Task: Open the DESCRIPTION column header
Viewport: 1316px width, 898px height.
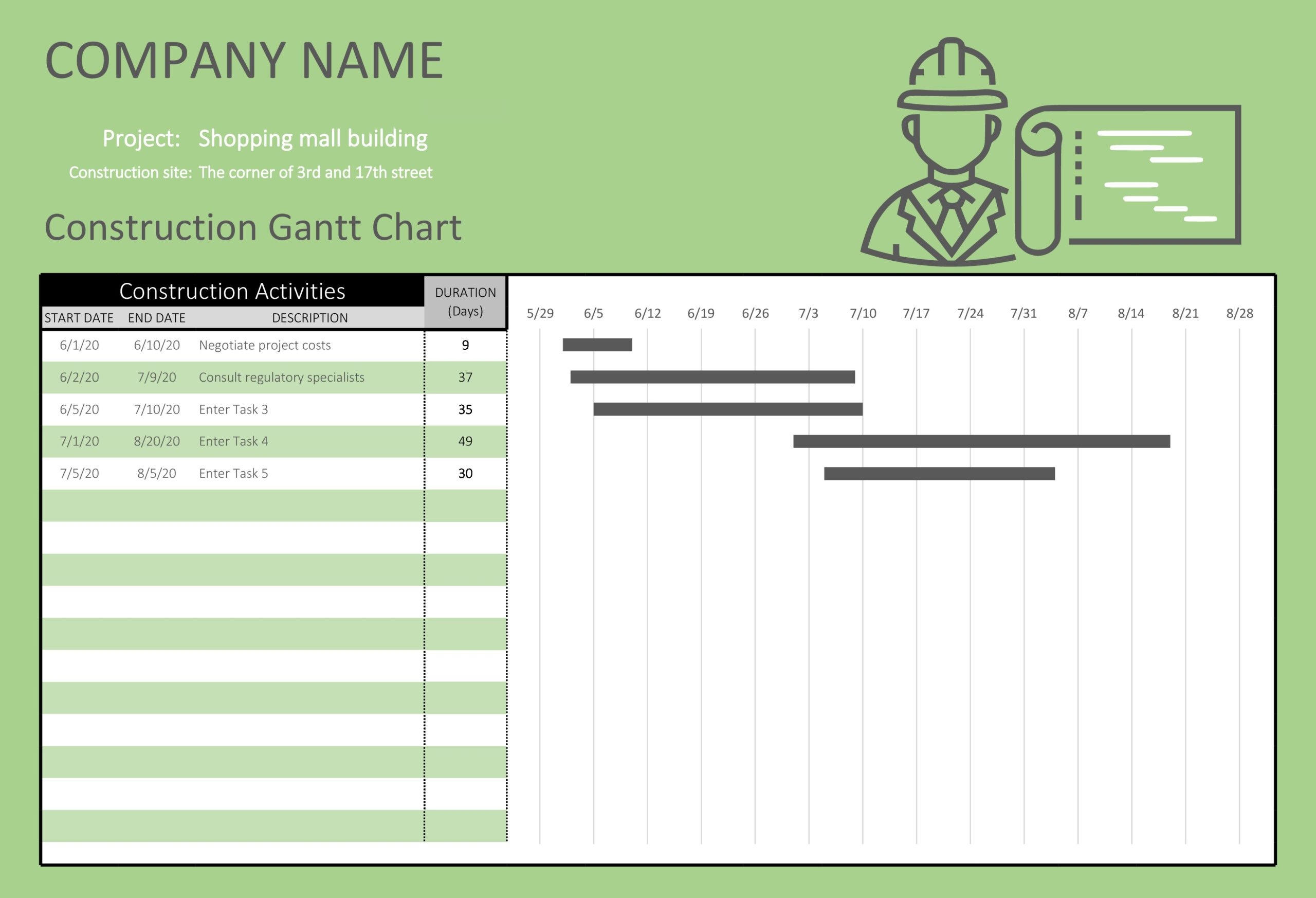Action: [x=309, y=318]
